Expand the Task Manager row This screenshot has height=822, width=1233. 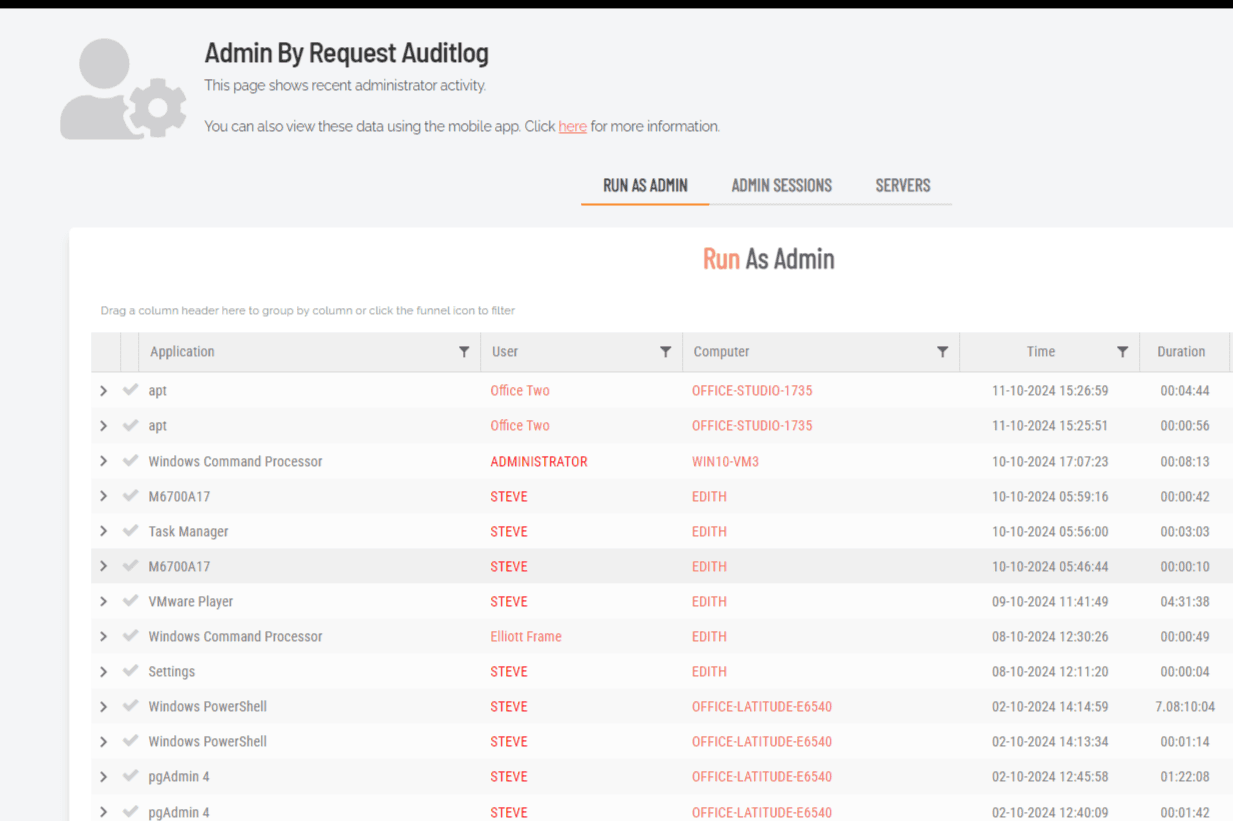pyautogui.click(x=104, y=531)
